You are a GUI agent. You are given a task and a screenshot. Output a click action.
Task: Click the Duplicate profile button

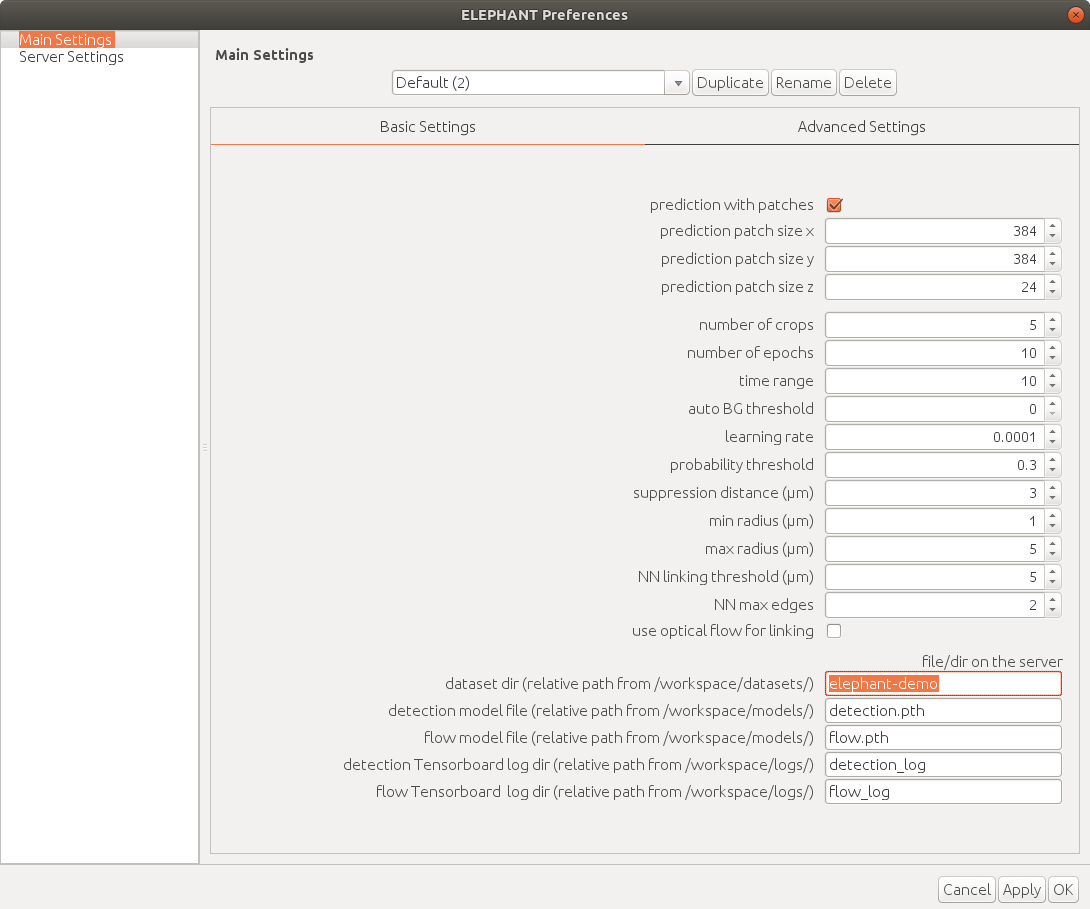(x=730, y=83)
